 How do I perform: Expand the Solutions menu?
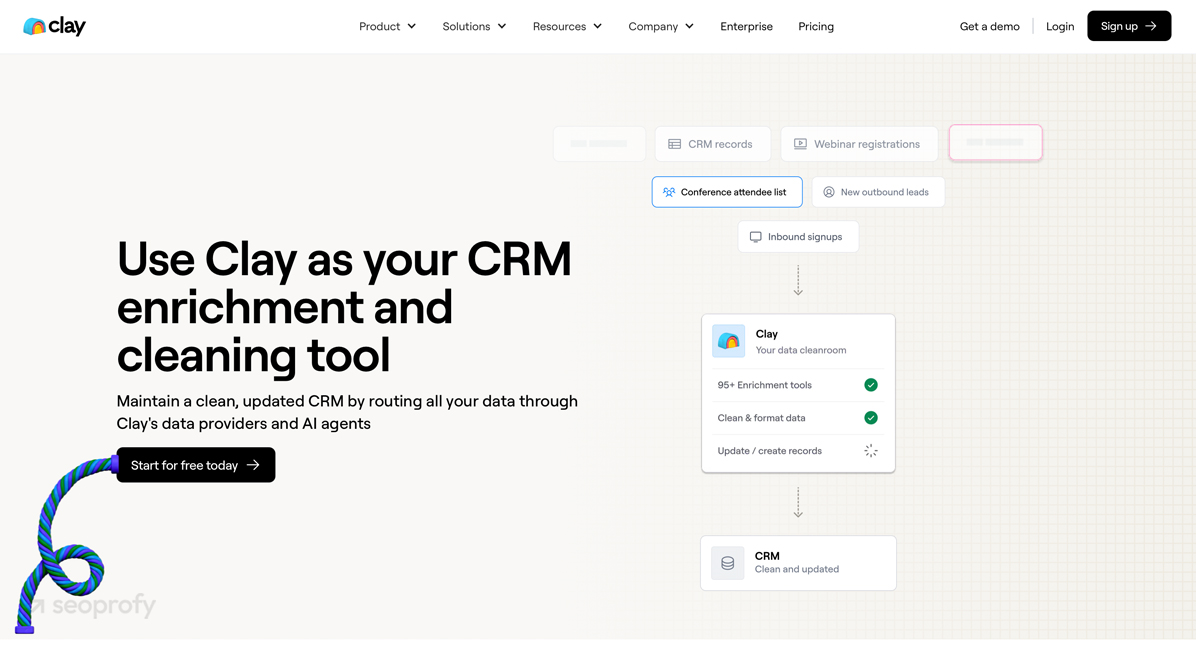474,26
